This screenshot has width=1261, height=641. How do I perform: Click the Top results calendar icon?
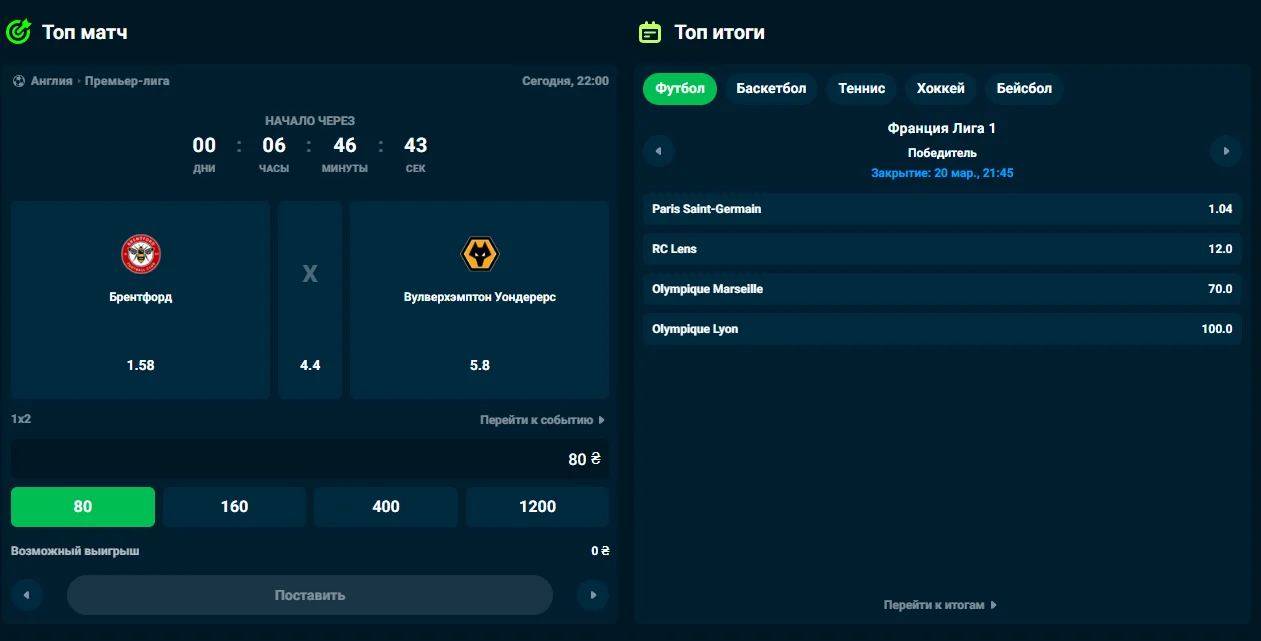coord(650,32)
